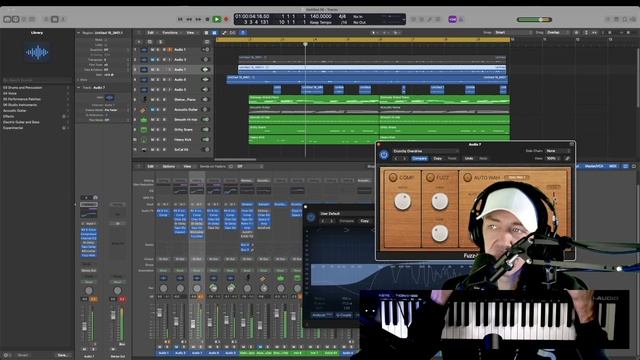
Task: Toggle the FUZZ pedal on/off button
Action: 430,178
